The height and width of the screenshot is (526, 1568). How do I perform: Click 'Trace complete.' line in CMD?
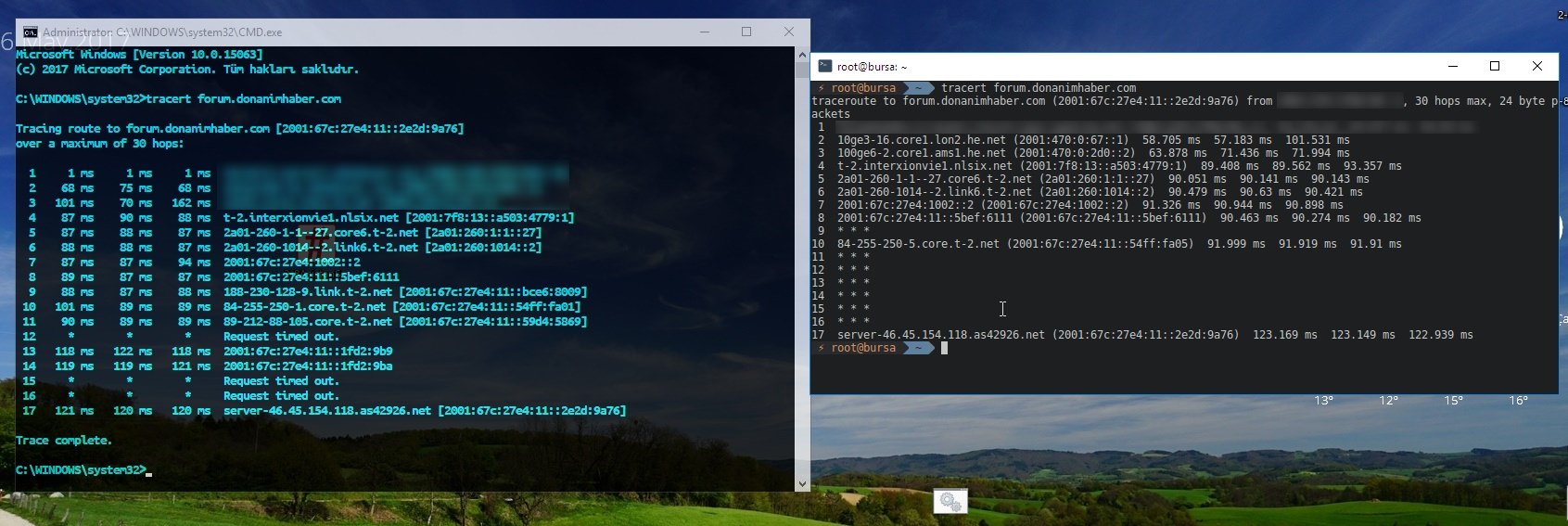tap(64, 441)
